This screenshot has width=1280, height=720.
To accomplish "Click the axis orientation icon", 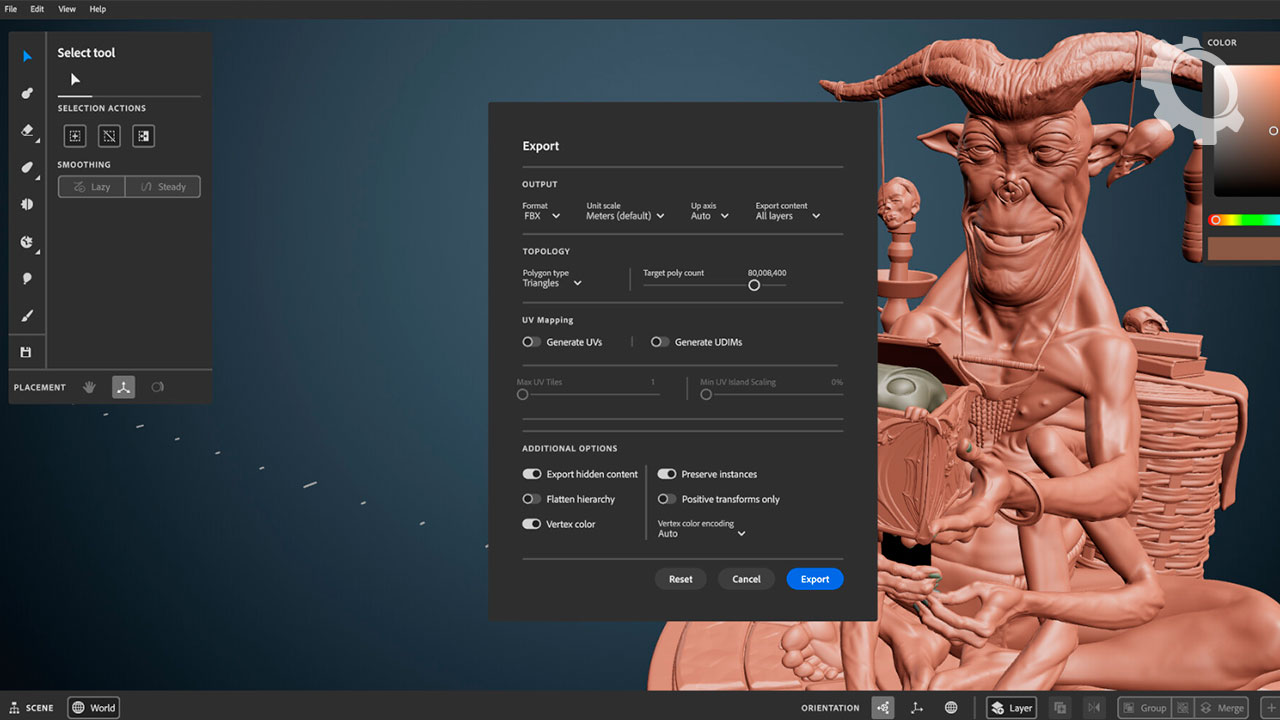I will [x=917, y=708].
